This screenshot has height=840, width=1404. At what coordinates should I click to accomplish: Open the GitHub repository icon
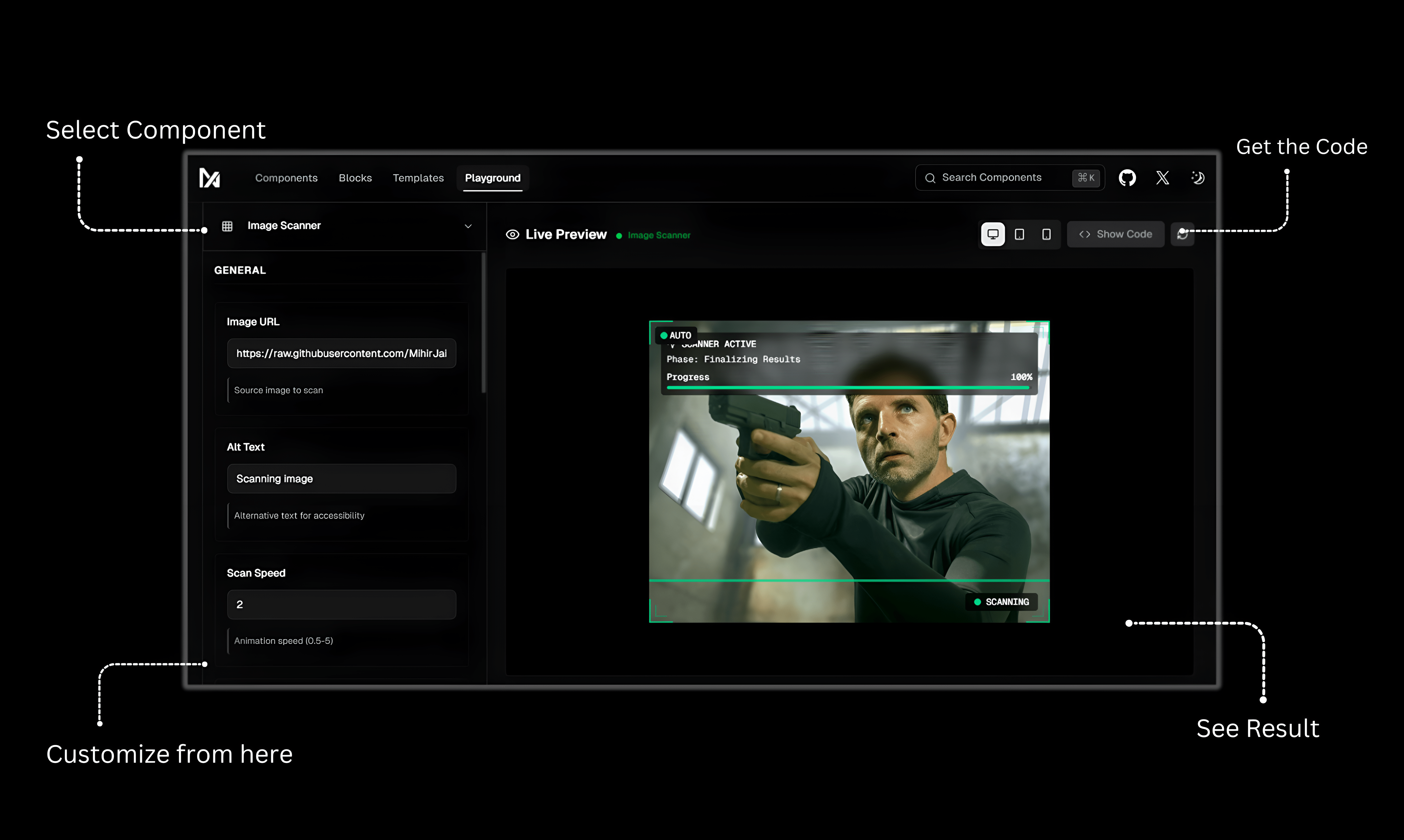[x=1127, y=178]
